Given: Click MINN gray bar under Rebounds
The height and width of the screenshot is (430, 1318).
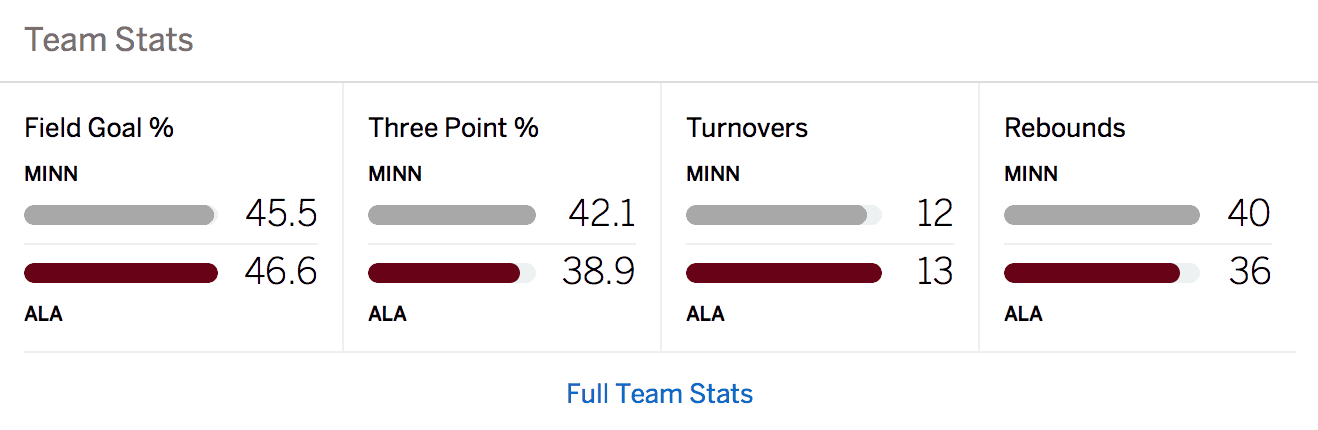Looking at the screenshot, I should point(1102,215).
